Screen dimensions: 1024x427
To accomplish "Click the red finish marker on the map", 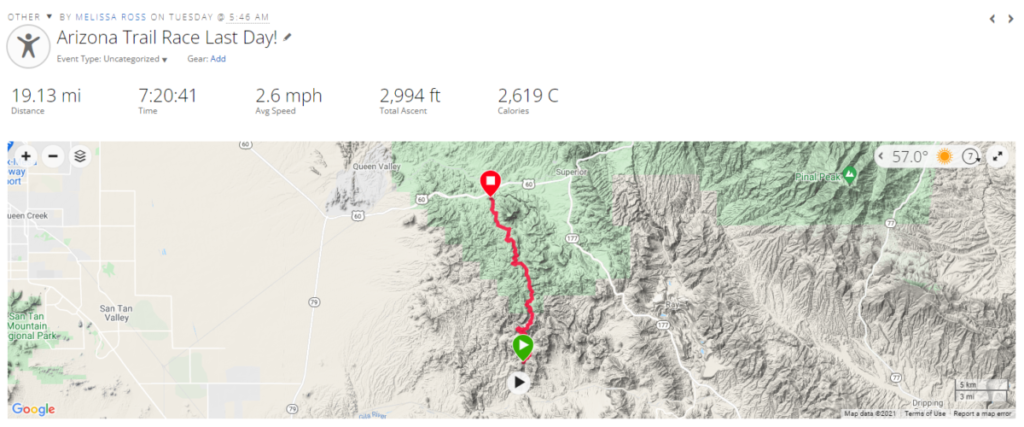I will pyautogui.click(x=490, y=184).
